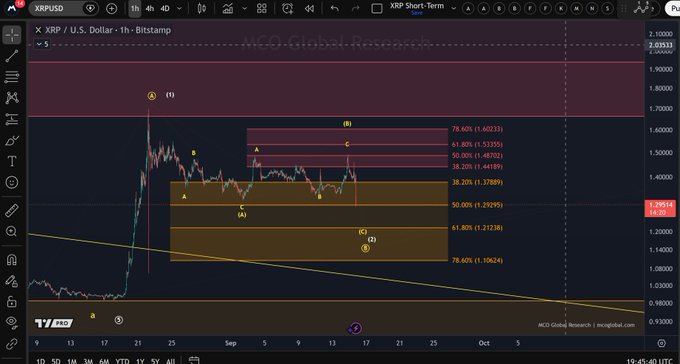Select the 1D date range

(40, 361)
